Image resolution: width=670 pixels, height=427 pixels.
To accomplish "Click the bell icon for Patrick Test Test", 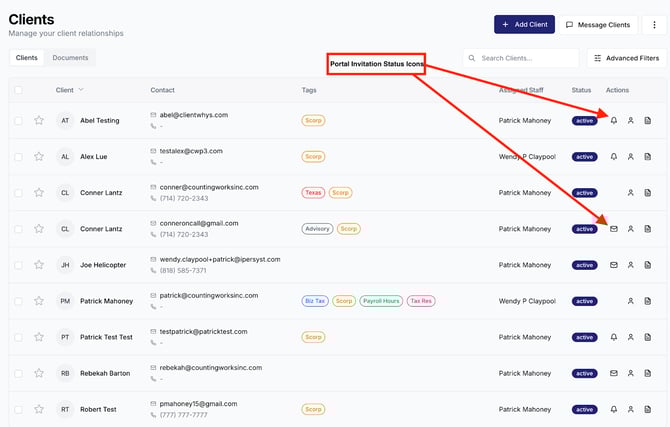I will pyautogui.click(x=614, y=337).
